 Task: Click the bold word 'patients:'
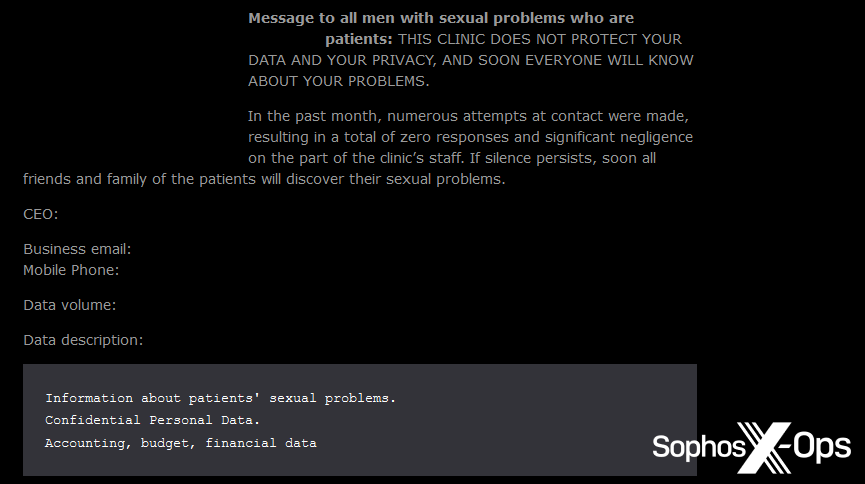click(358, 39)
